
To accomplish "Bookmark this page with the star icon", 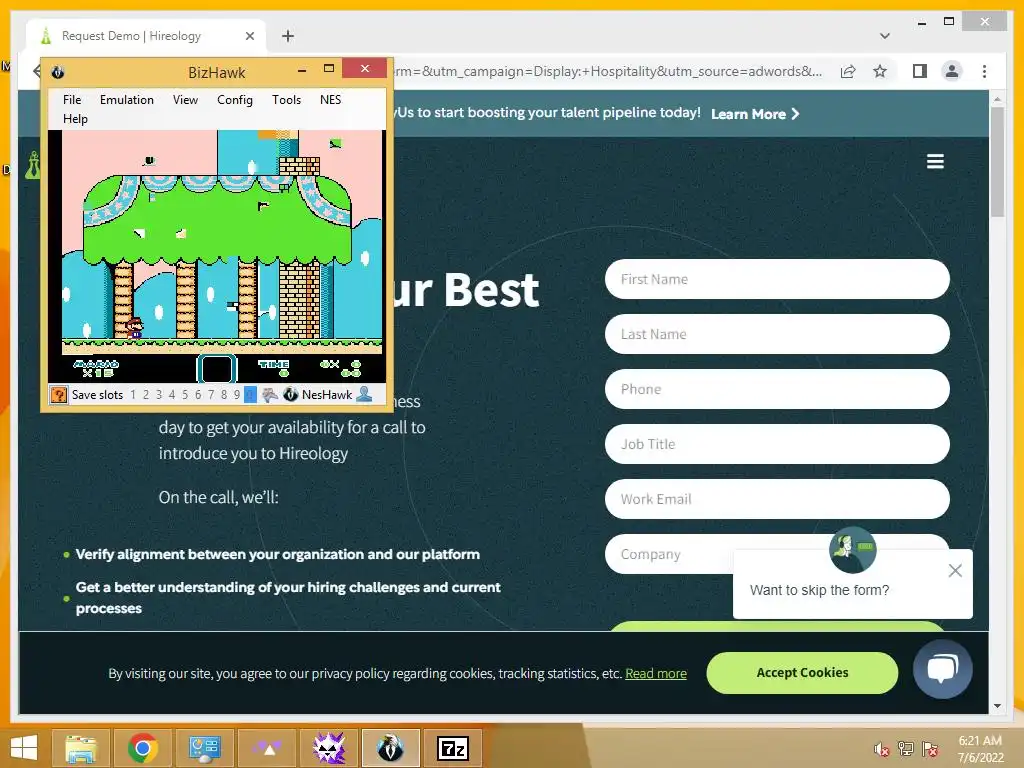I will tap(880, 71).
